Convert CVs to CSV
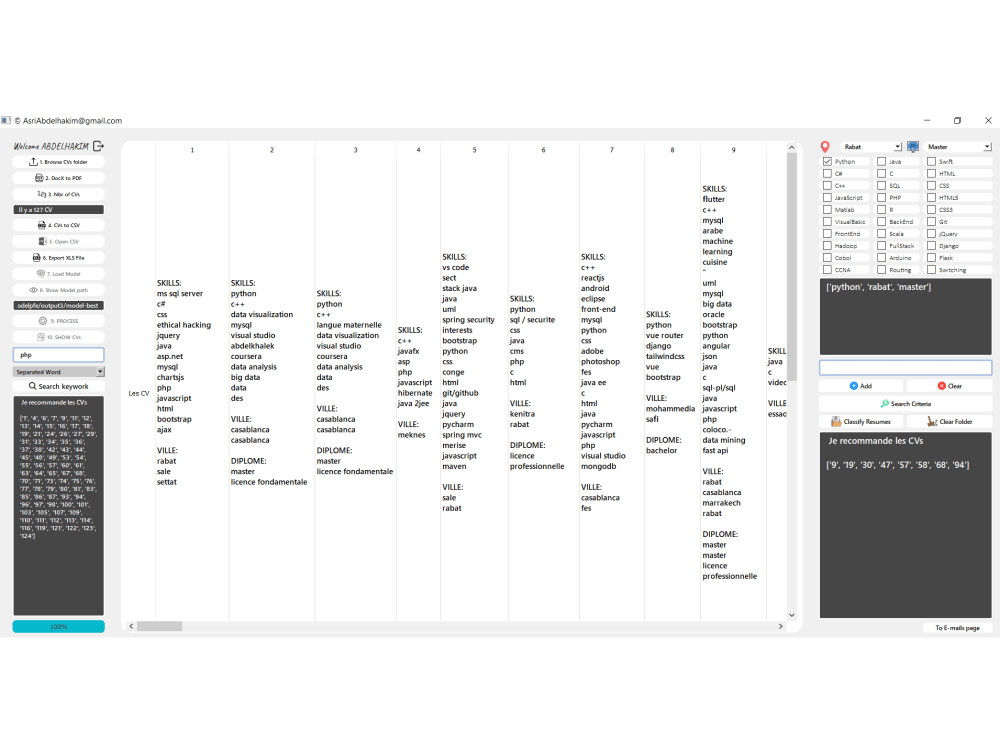Image resolution: width=1000 pixels, height=750 pixels. (x=58, y=225)
